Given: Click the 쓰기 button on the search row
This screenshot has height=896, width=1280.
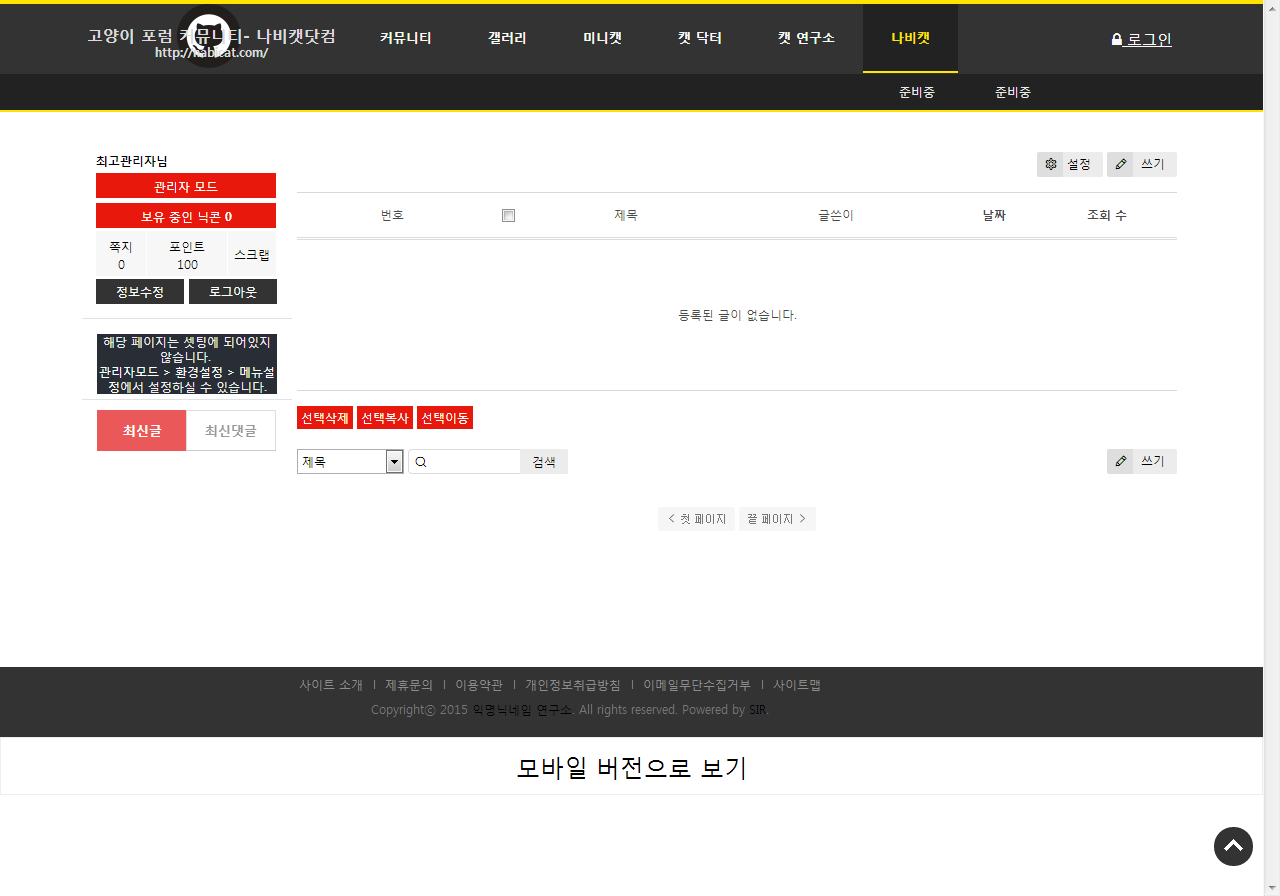Looking at the screenshot, I should [x=1142, y=461].
